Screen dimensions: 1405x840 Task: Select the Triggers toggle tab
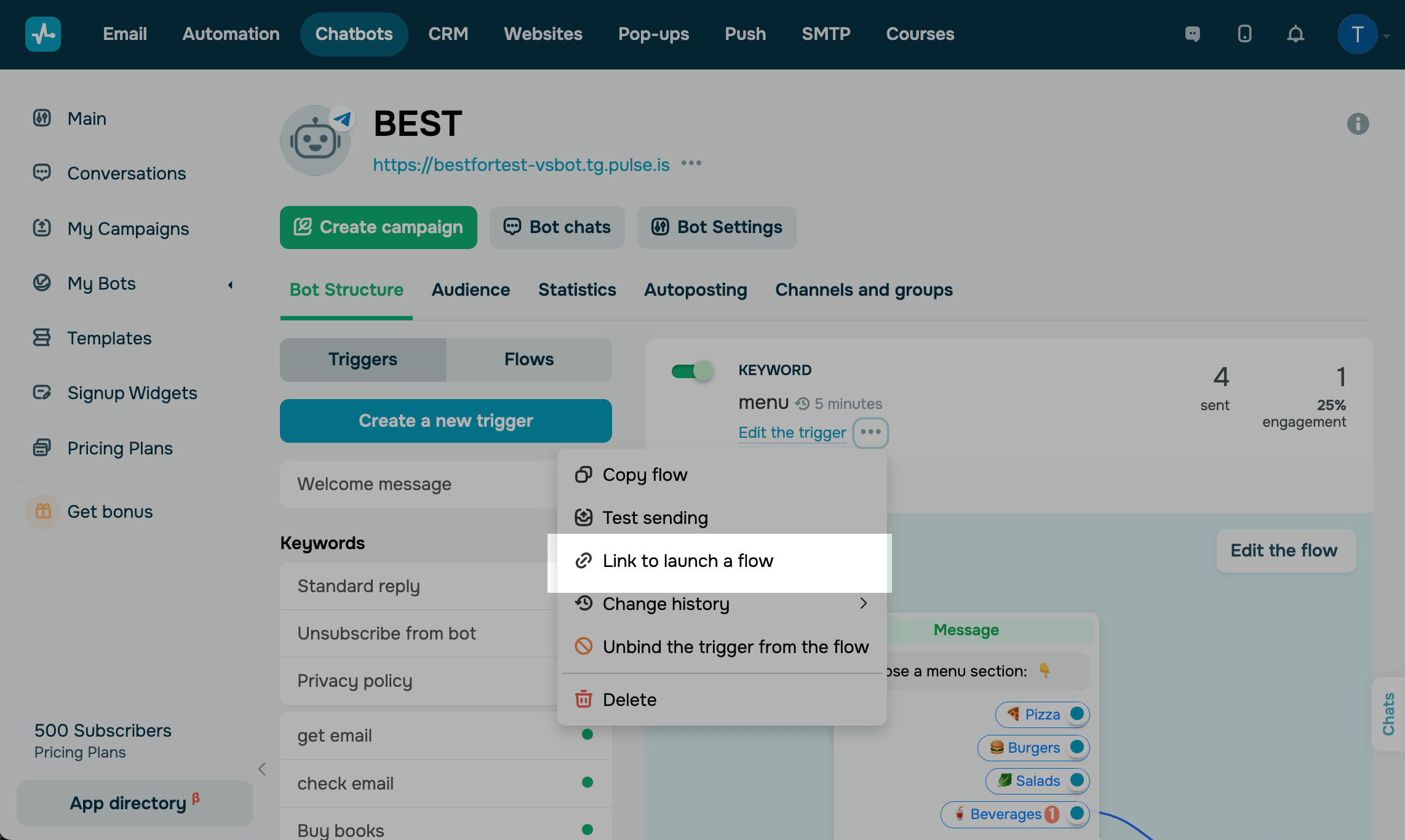pyautogui.click(x=363, y=359)
